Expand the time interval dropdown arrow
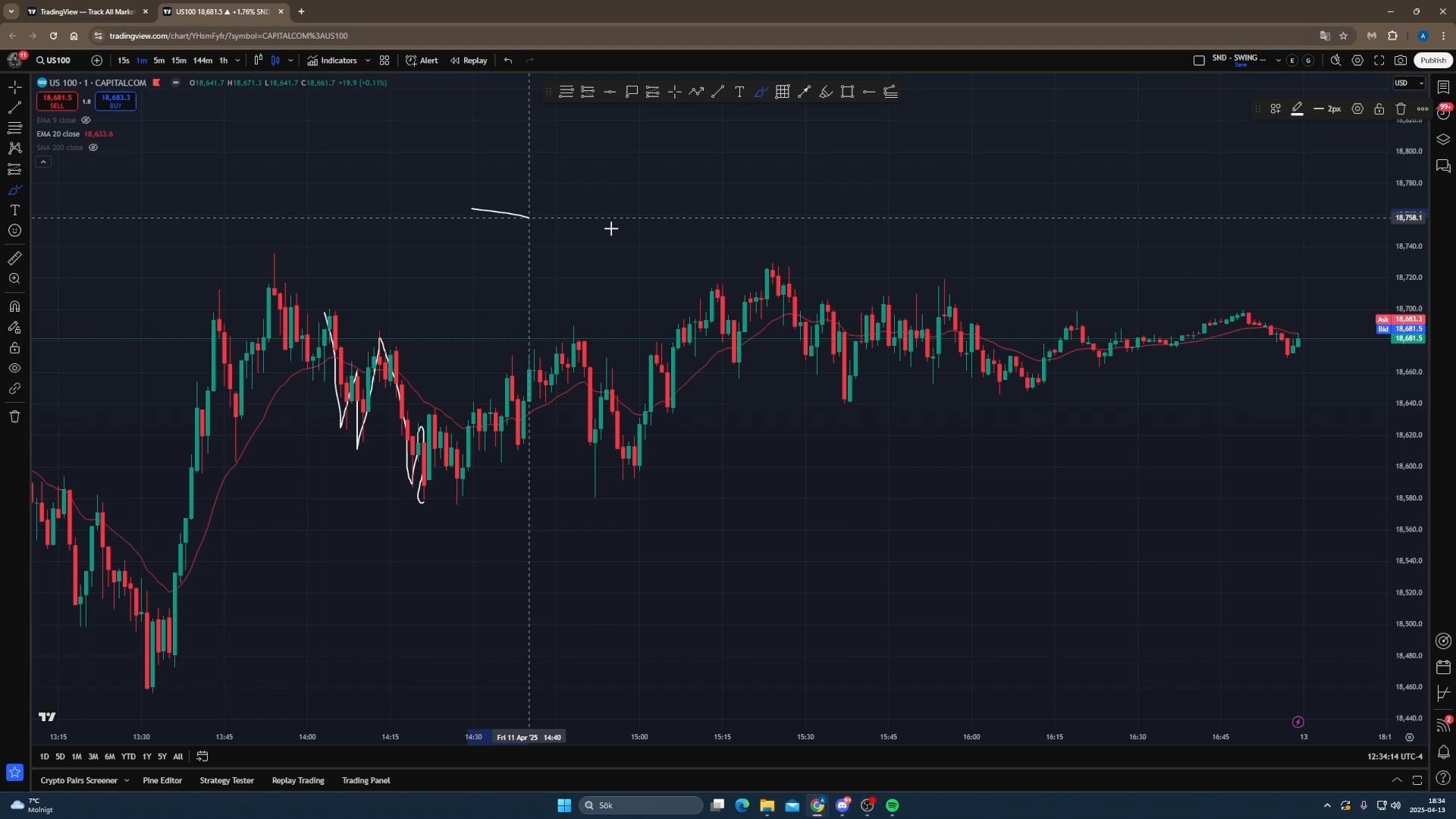Viewport: 1456px width, 819px height. click(237, 61)
